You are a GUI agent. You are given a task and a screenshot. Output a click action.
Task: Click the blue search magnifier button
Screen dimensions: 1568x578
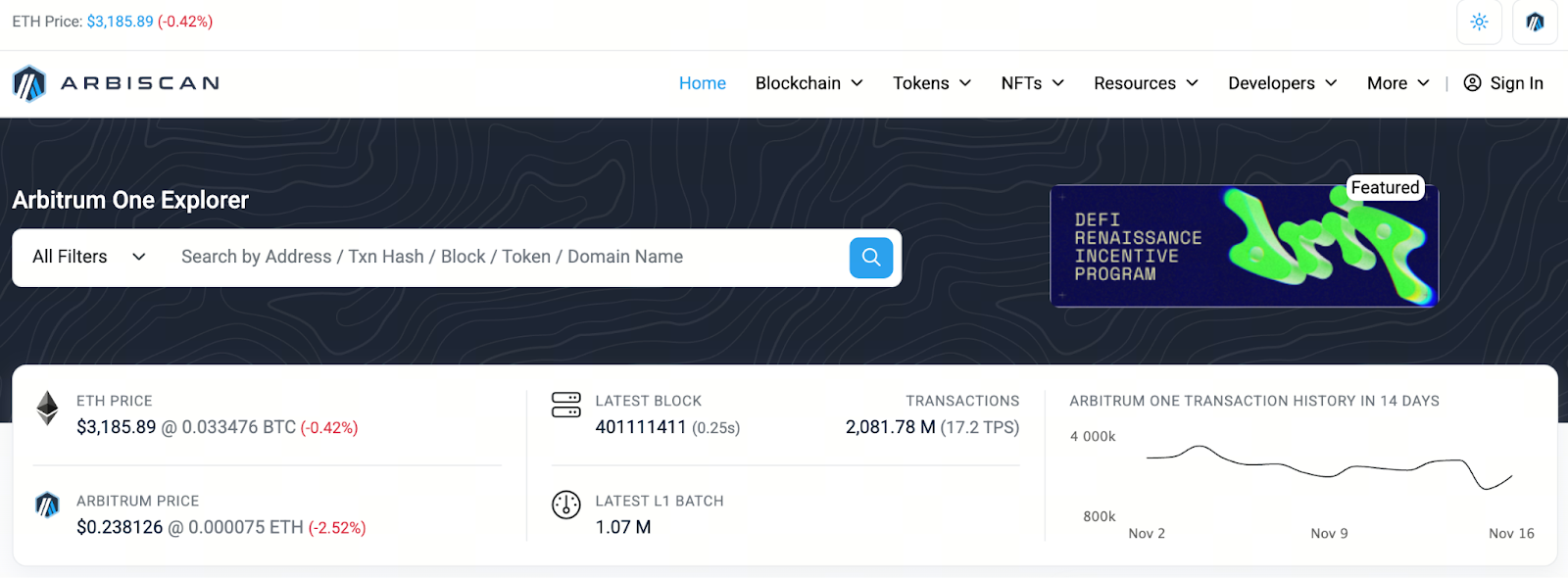871,258
